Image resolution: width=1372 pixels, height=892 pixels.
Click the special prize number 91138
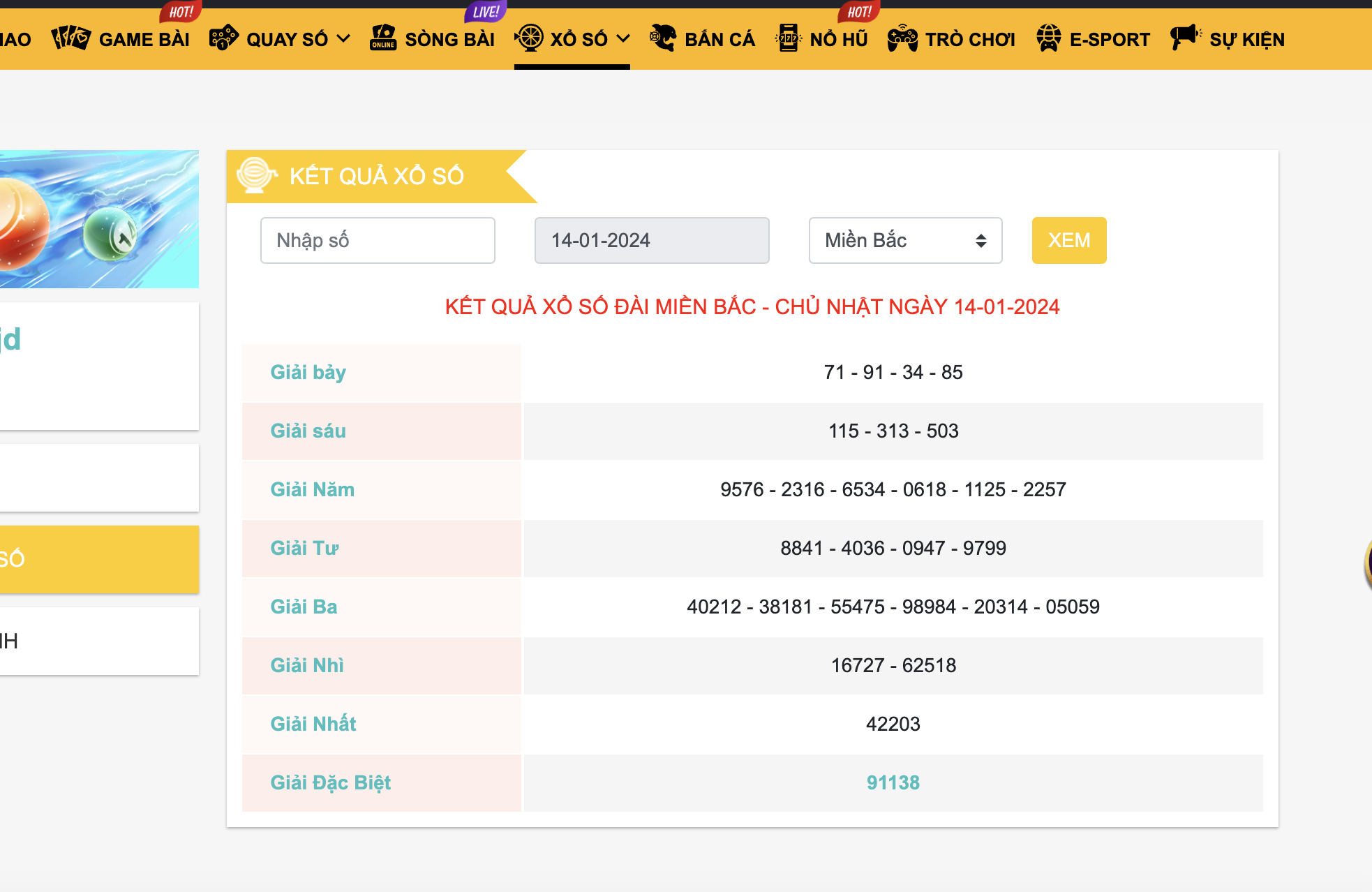tap(893, 782)
